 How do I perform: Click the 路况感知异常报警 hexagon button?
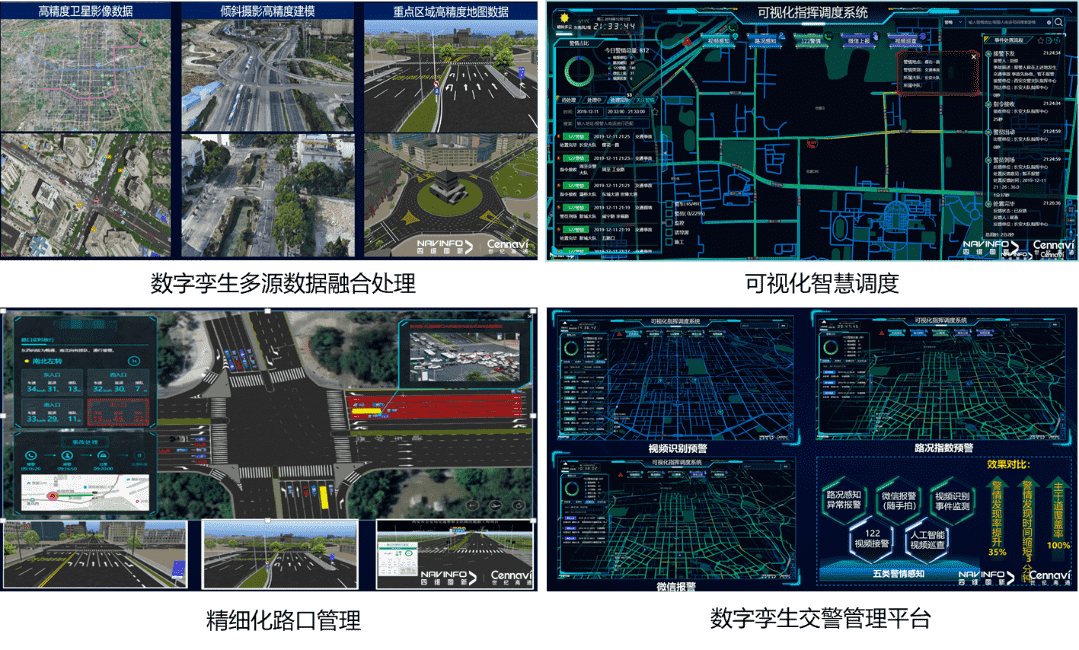tap(843, 500)
